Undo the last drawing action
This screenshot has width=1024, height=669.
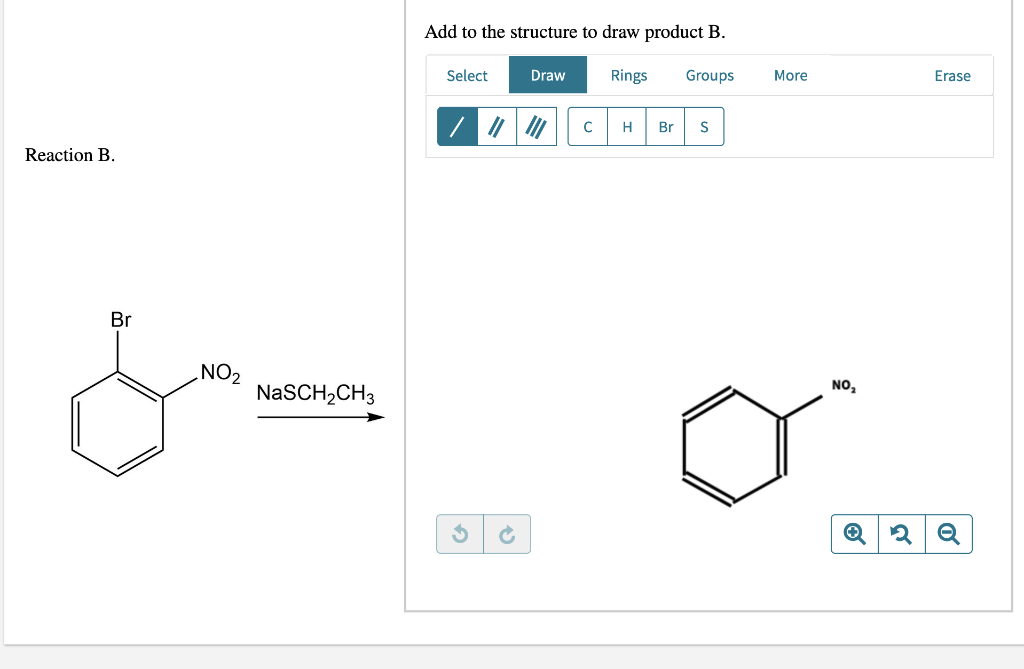(x=459, y=534)
